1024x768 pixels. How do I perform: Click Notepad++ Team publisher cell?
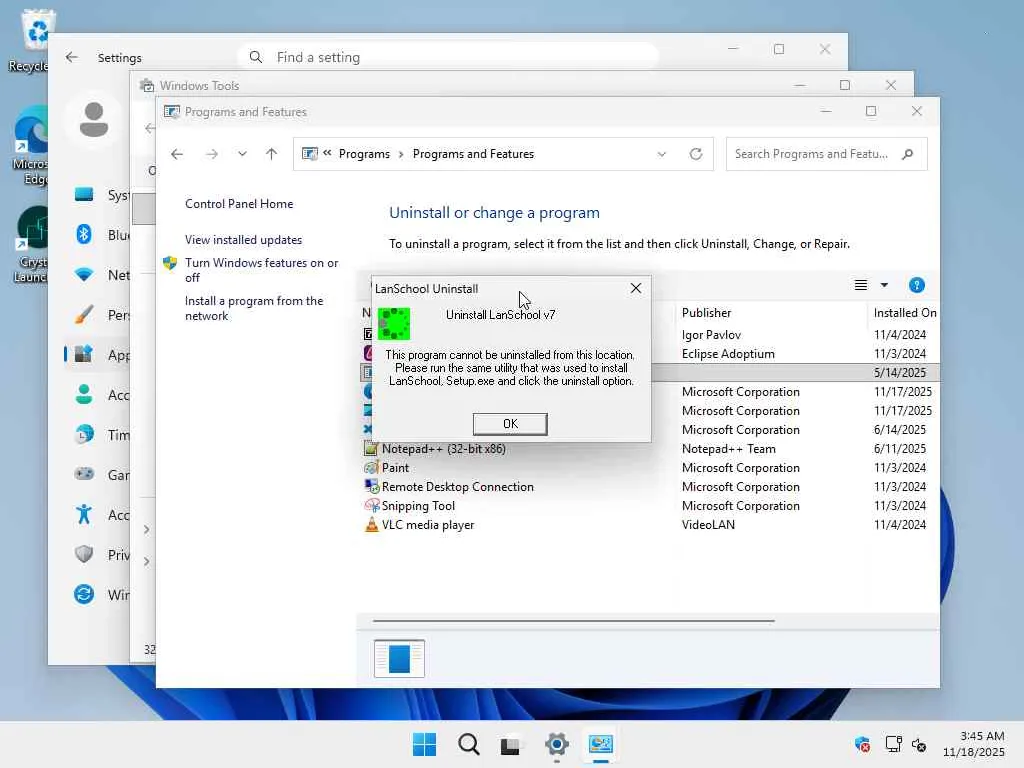point(729,449)
